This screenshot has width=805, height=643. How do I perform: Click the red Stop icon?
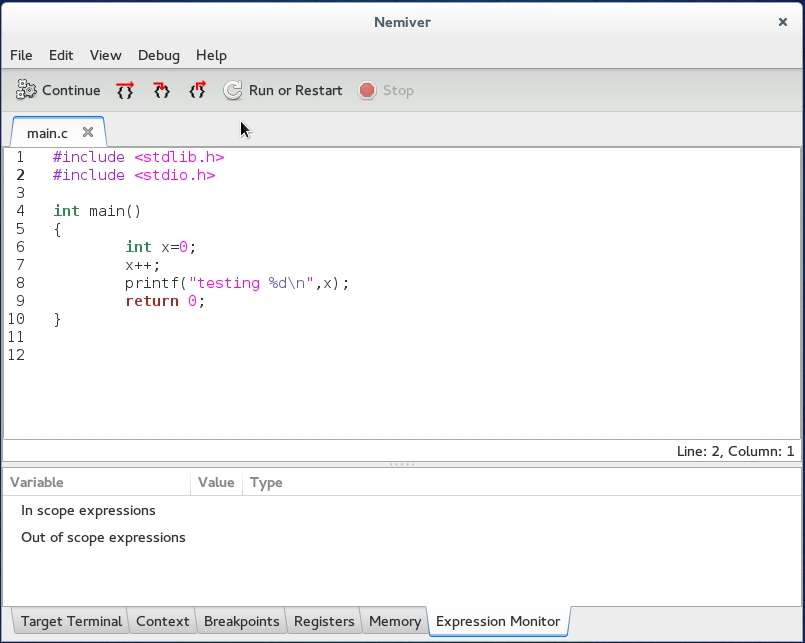(x=367, y=90)
